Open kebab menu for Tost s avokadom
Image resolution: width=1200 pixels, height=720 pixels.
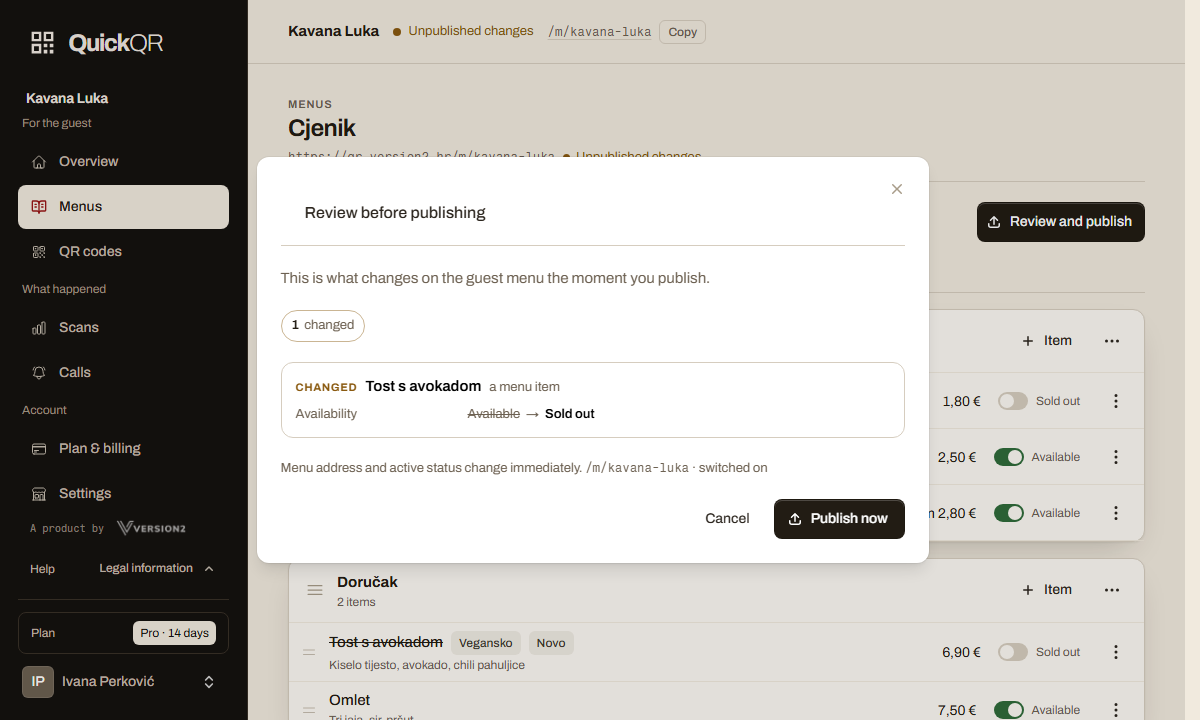click(1116, 652)
